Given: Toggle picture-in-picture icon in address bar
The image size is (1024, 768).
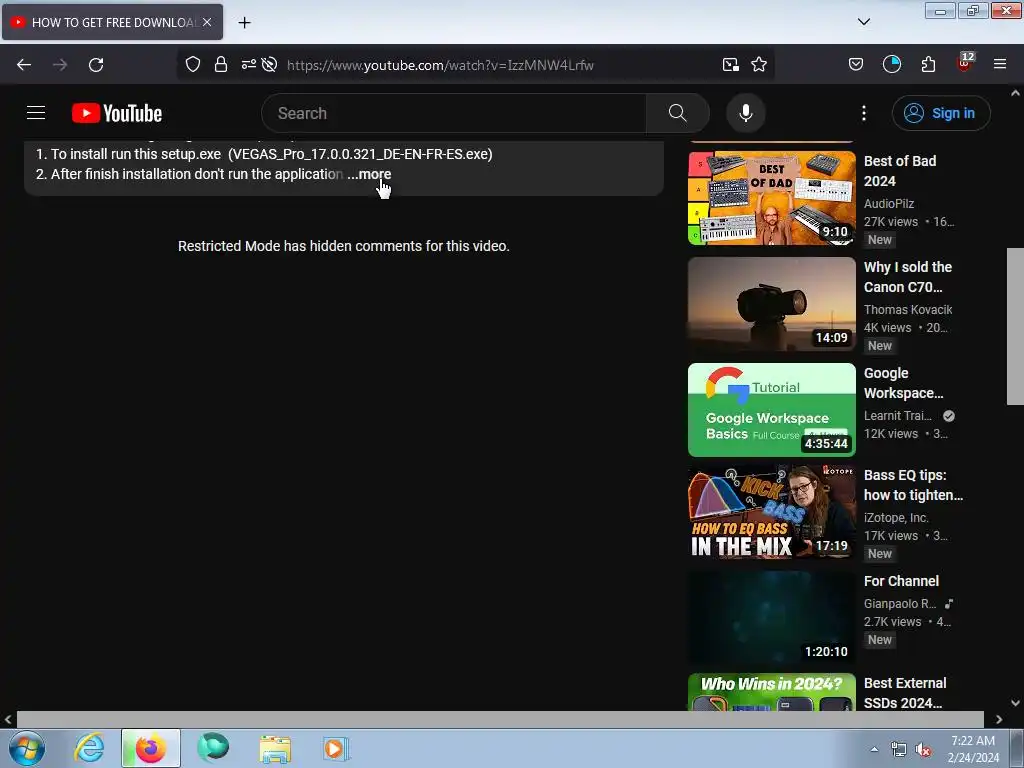Looking at the screenshot, I should pyautogui.click(x=731, y=64).
